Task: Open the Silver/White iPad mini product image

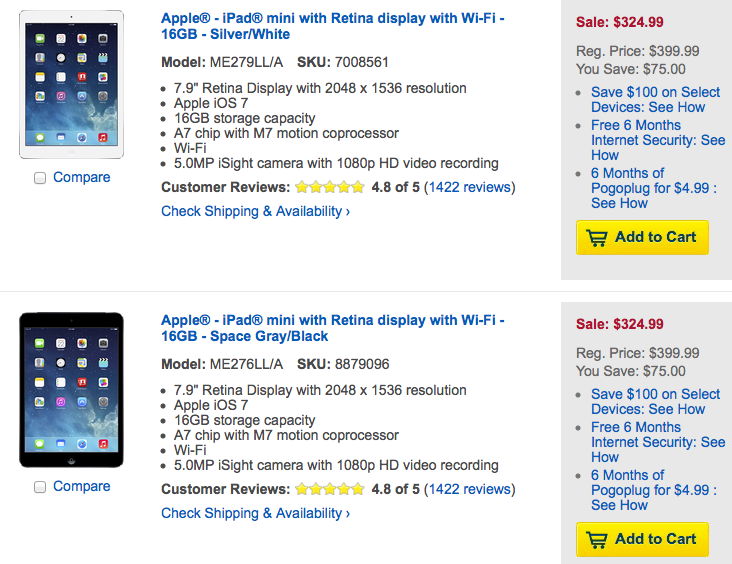Action: [71, 84]
